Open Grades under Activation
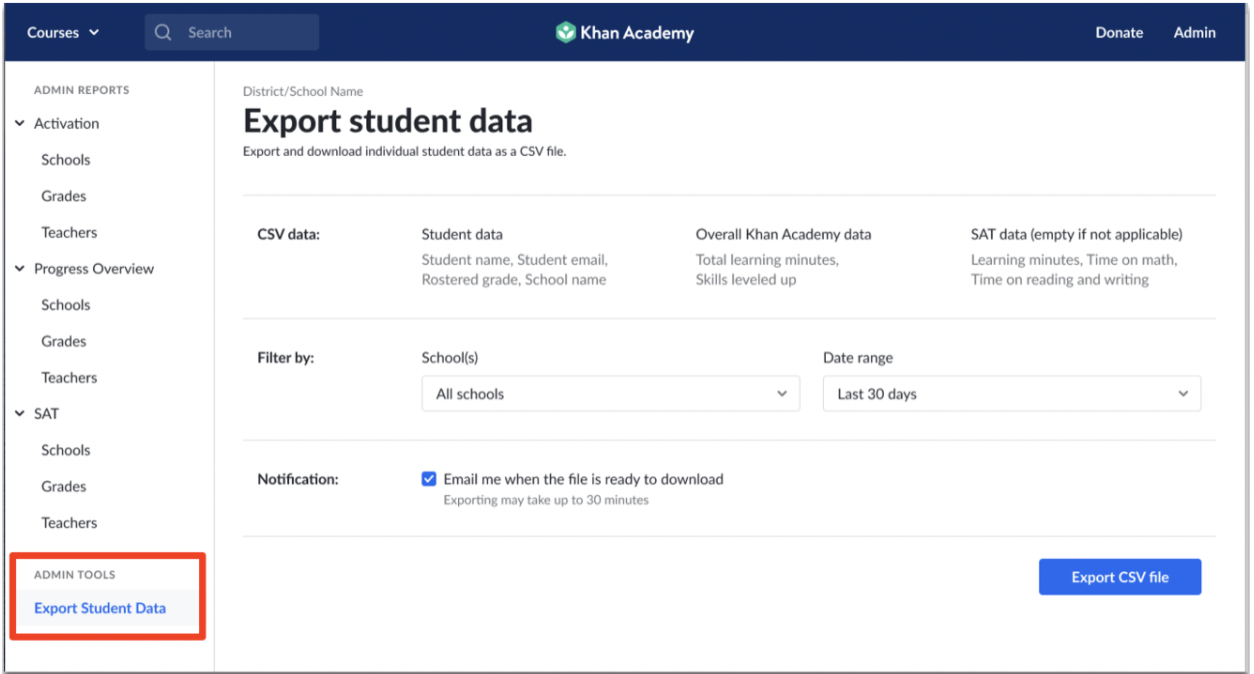Viewport: 1254px width, 674px height. (64, 196)
